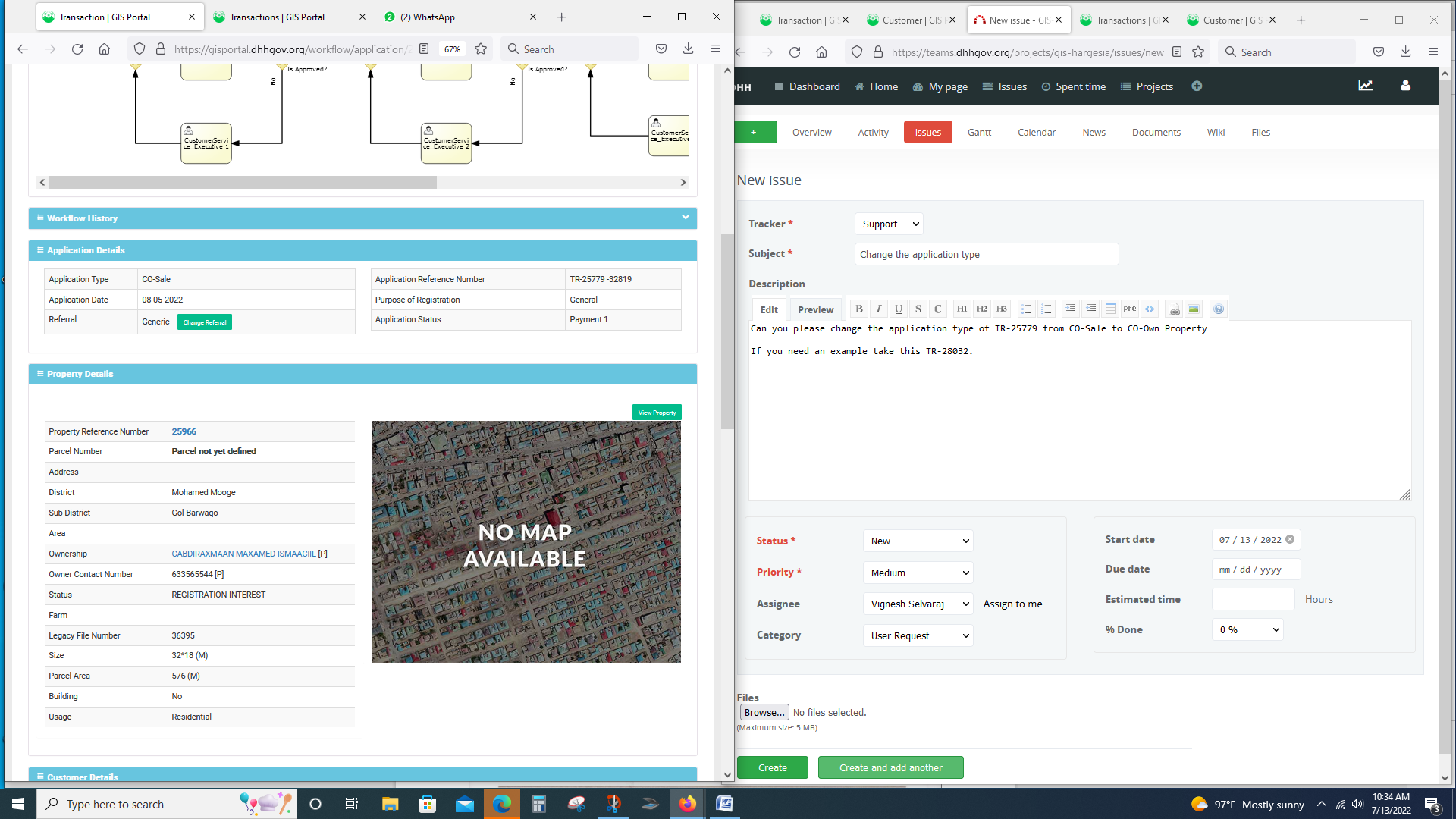Click the Windows Start button
The height and width of the screenshot is (819, 1456).
[x=18, y=804]
